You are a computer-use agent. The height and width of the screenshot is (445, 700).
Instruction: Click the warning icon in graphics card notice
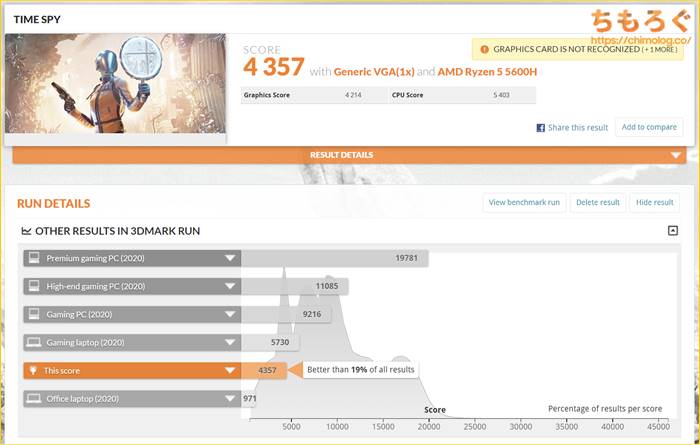click(x=484, y=50)
